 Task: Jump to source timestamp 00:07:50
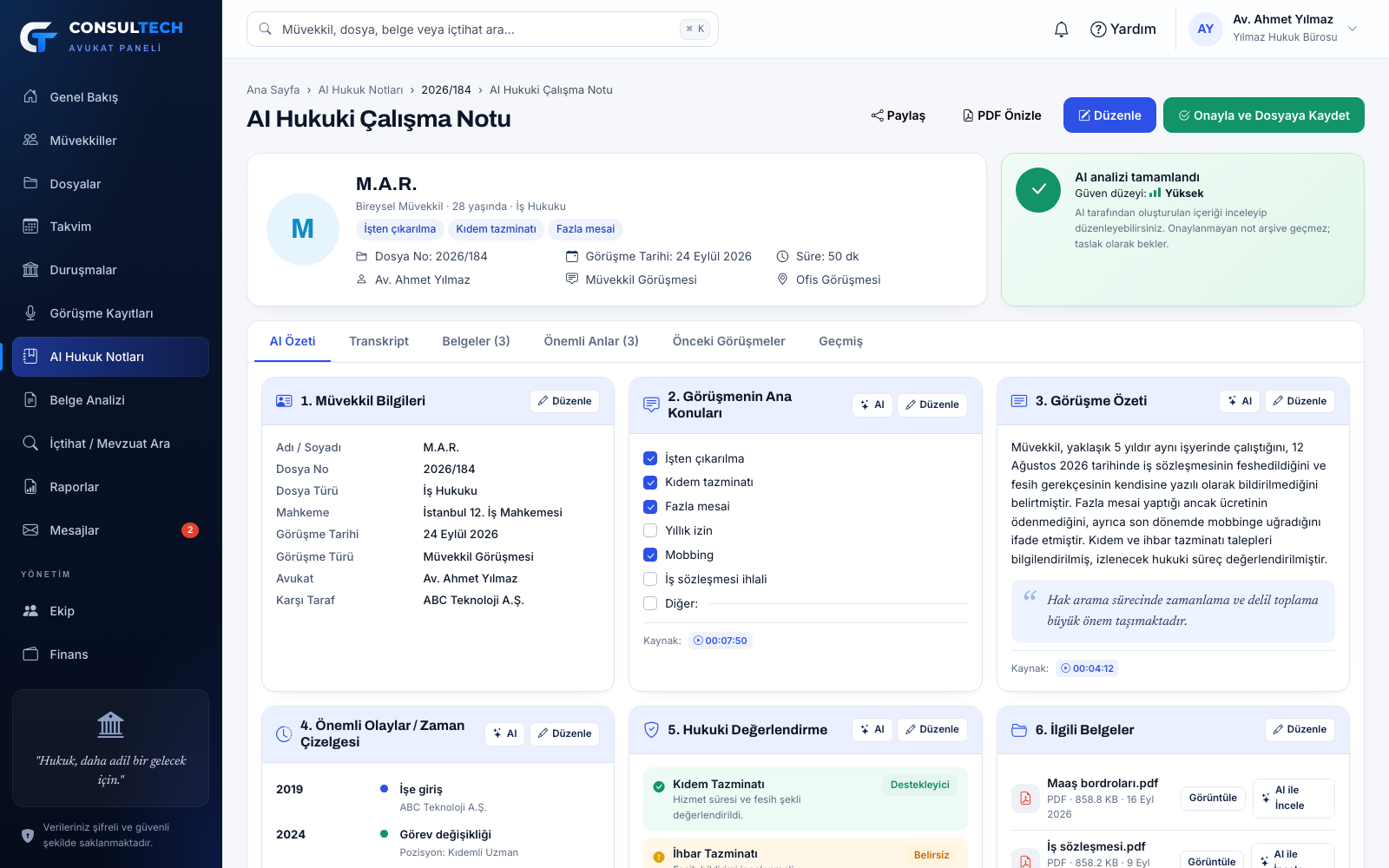pos(721,641)
